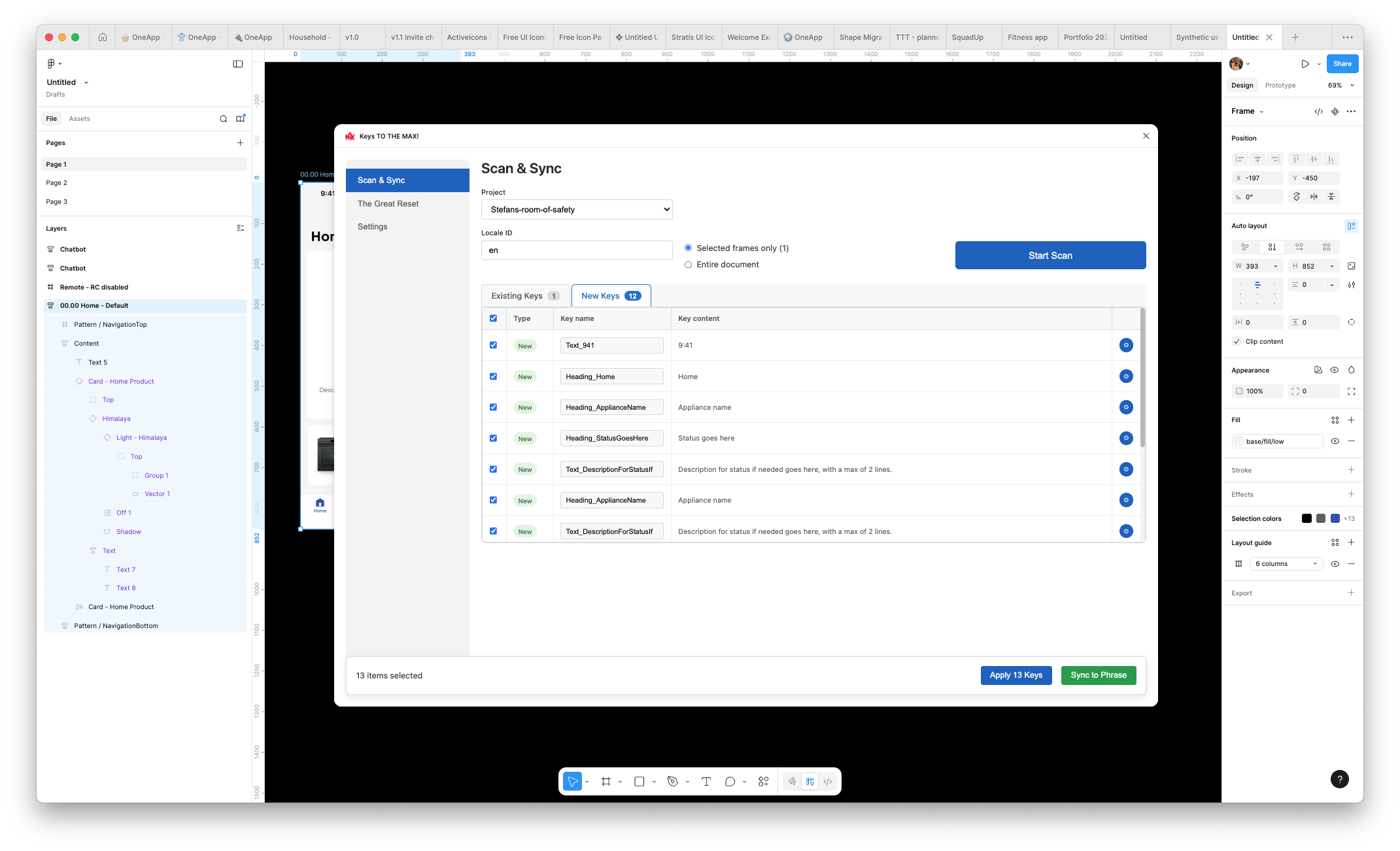Viewport: 1400px width, 851px height.
Task: Open the 6 columns layout guide dropdown
Action: pos(1286,563)
